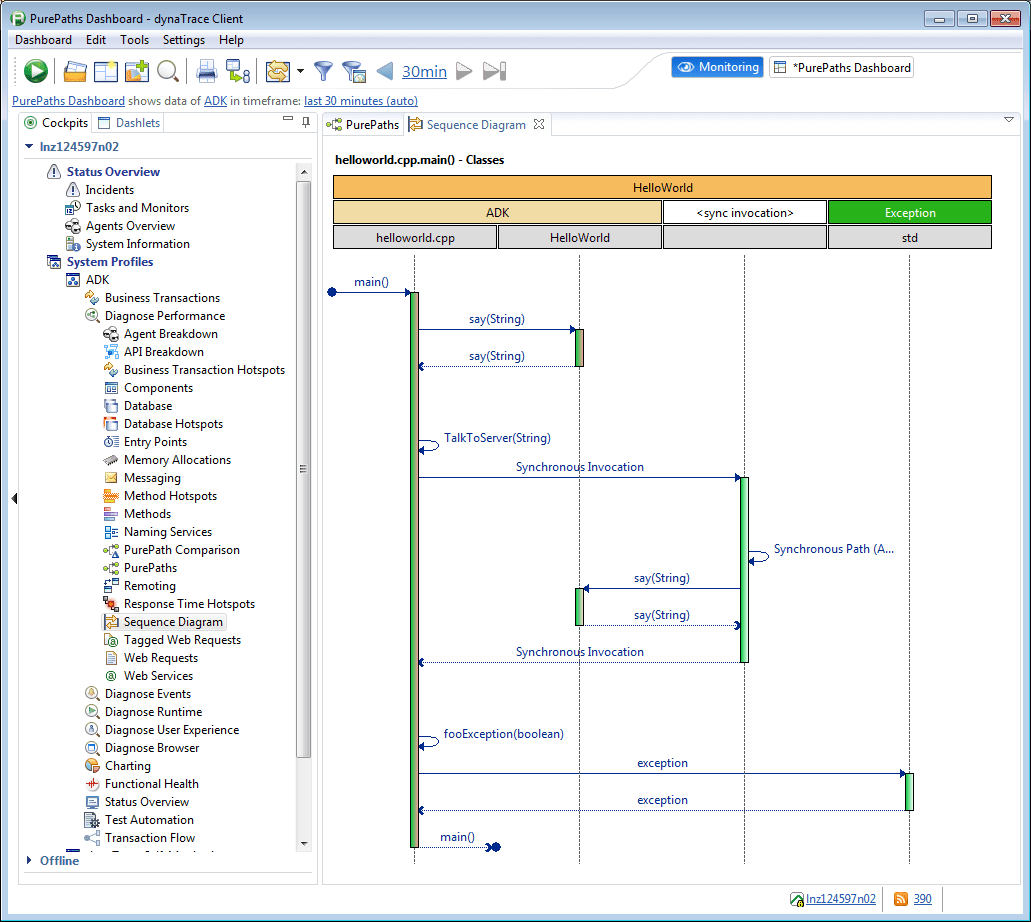Click the Charting pie icon
Image resolution: width=1031 pixels, height=922 pixels.
click(x=92, y=765)
